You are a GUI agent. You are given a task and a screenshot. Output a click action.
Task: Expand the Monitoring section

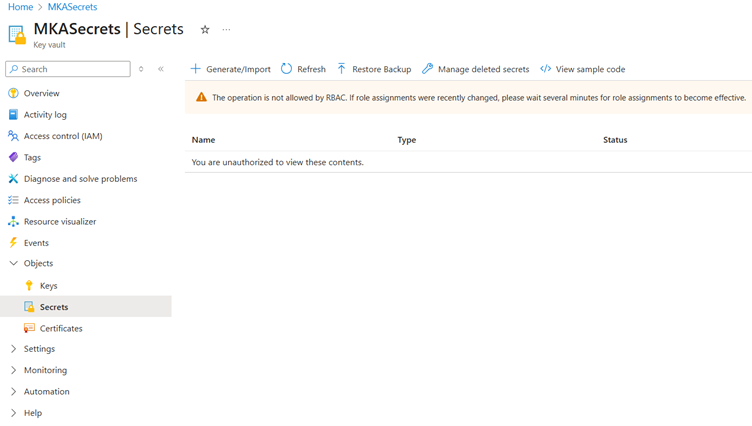[14, 370]
